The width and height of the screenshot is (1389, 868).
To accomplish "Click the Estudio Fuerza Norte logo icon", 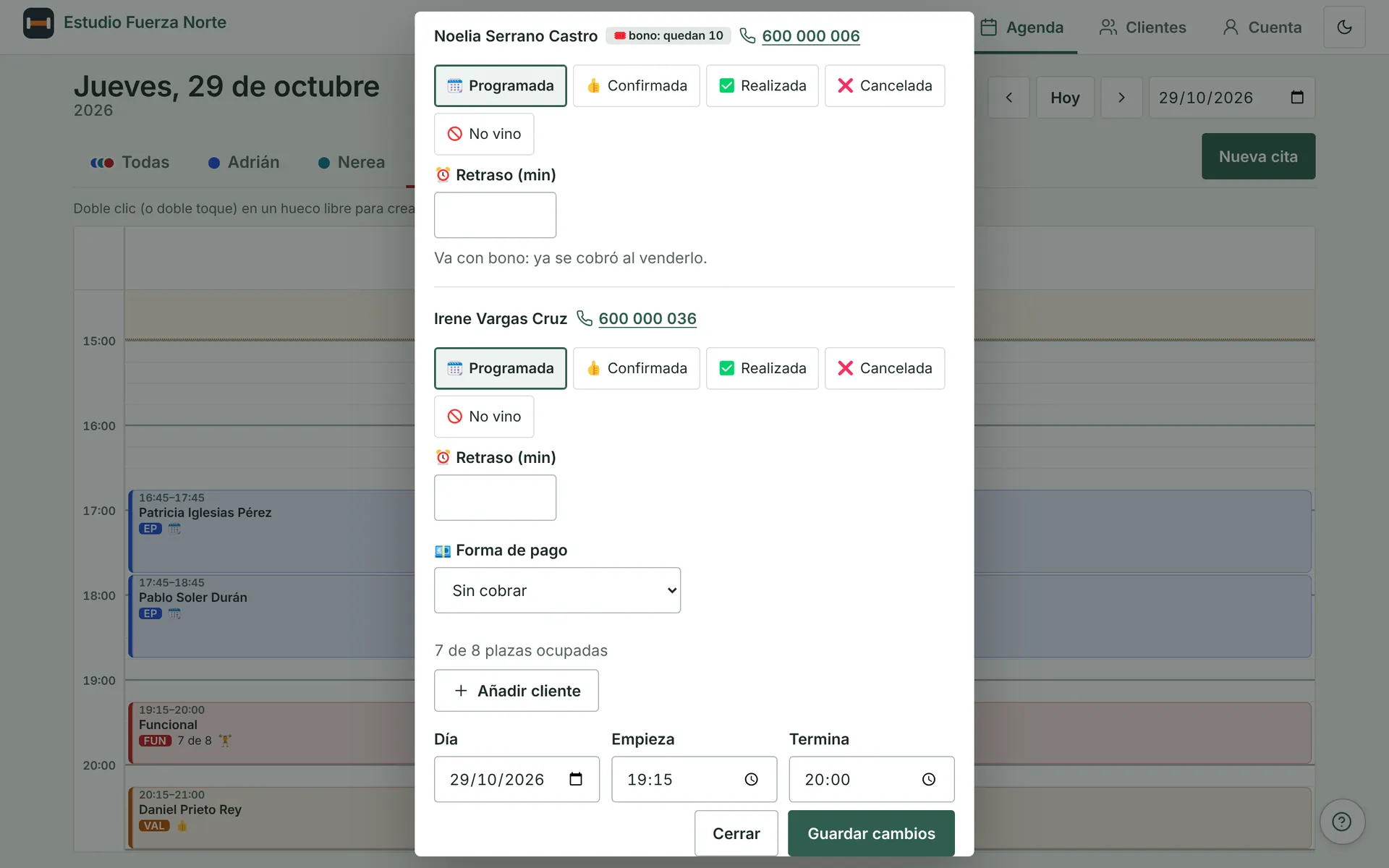I will (38, 23).
